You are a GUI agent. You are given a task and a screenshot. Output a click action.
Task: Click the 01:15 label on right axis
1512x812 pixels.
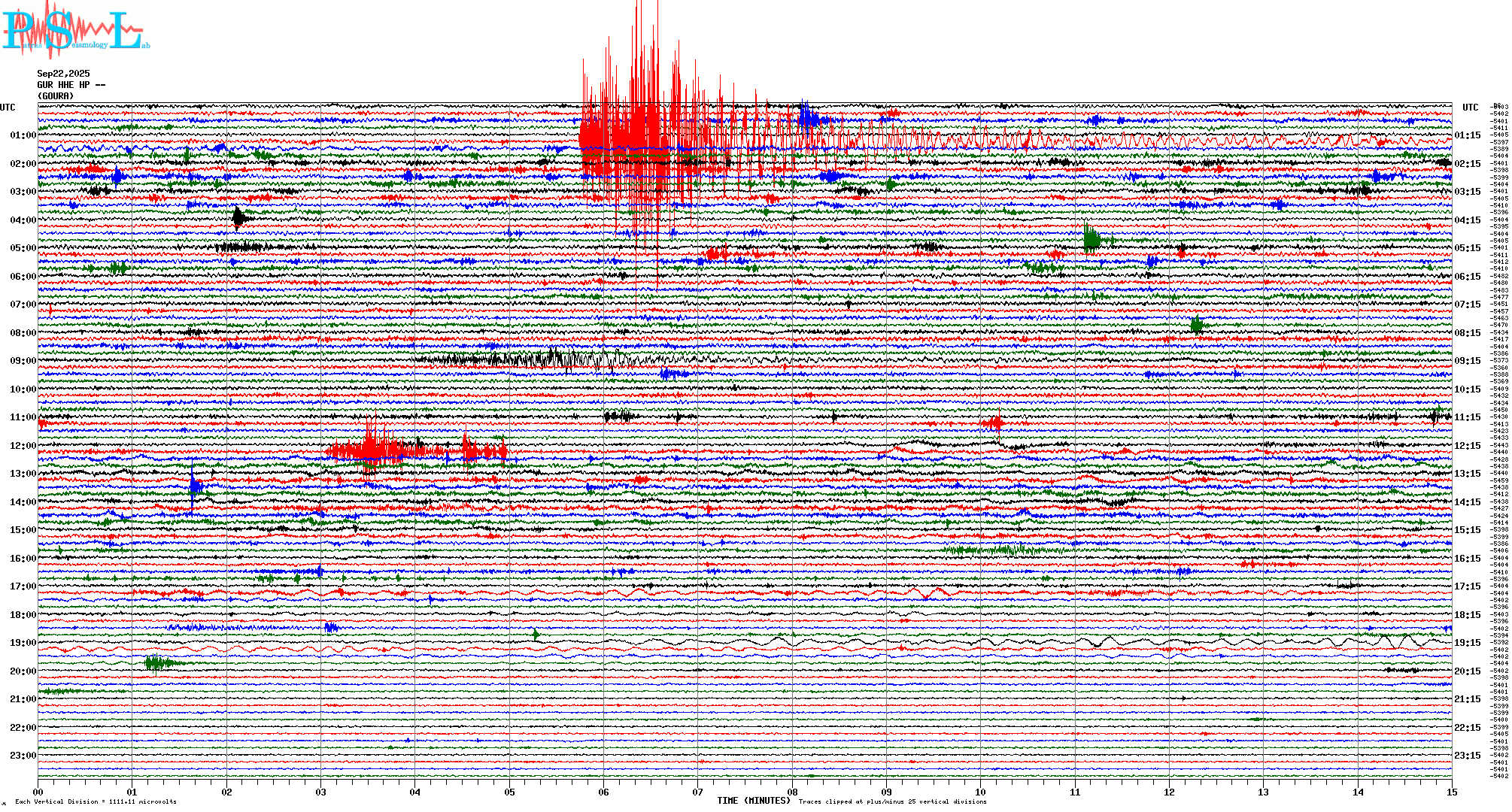[x=1468, y=135]
